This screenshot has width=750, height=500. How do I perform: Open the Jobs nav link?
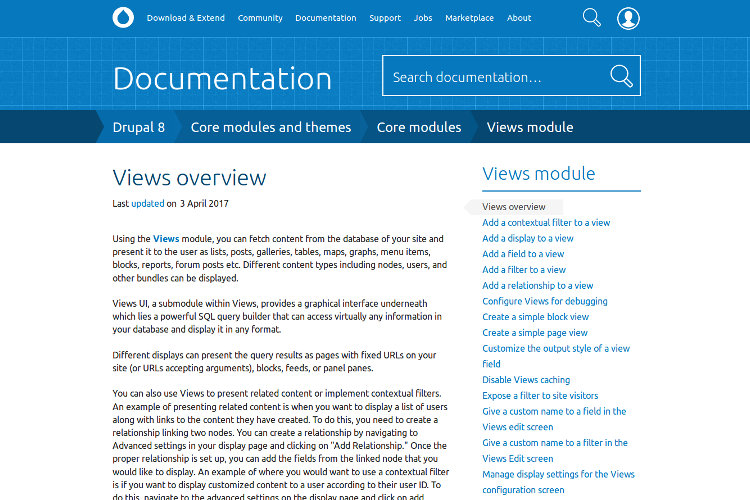click(x=423, y=18)
